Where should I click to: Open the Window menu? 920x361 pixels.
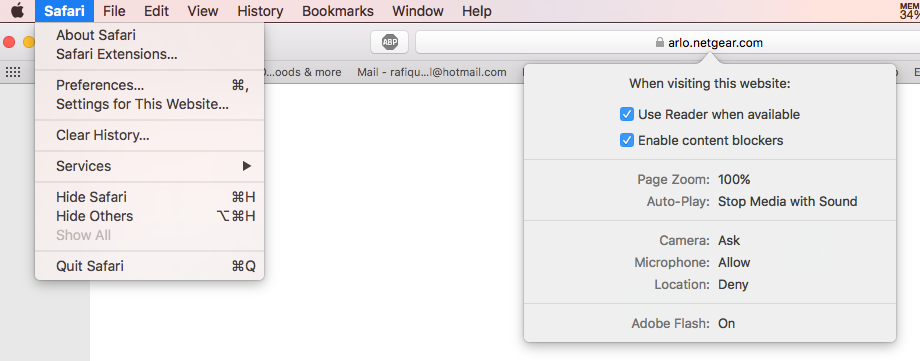pyautogui.click(x=417, y=11)
